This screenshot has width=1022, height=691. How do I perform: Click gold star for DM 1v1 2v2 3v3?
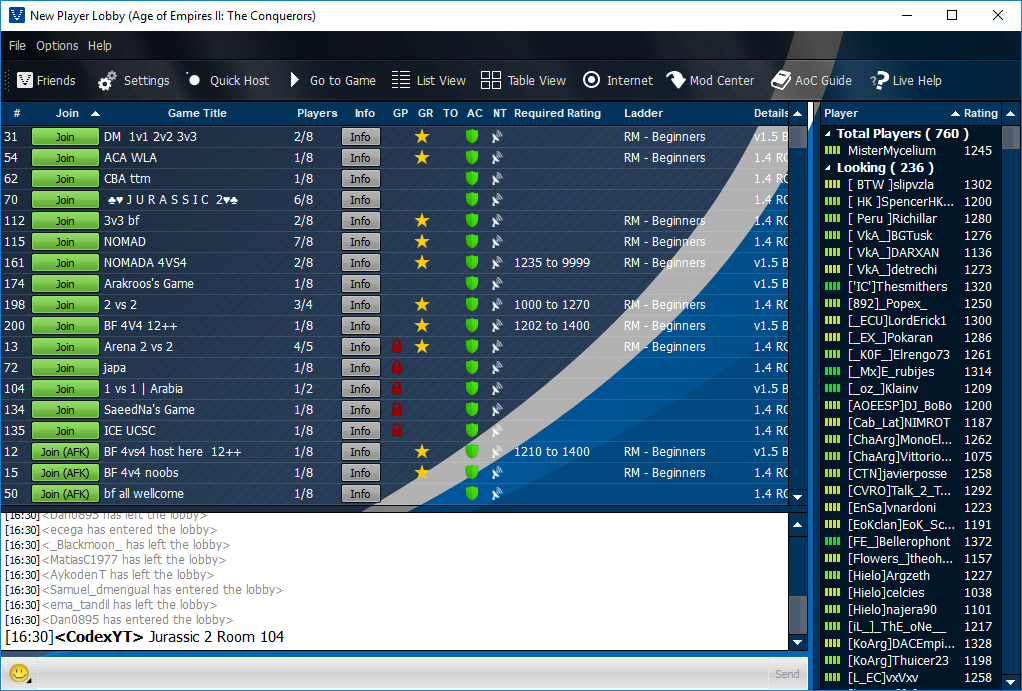(422, 136)
